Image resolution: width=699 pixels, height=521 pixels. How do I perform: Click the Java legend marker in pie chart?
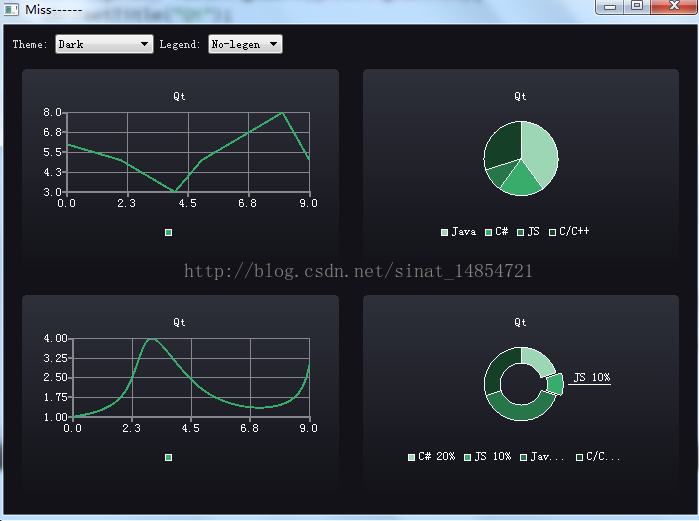click(444, 232)
